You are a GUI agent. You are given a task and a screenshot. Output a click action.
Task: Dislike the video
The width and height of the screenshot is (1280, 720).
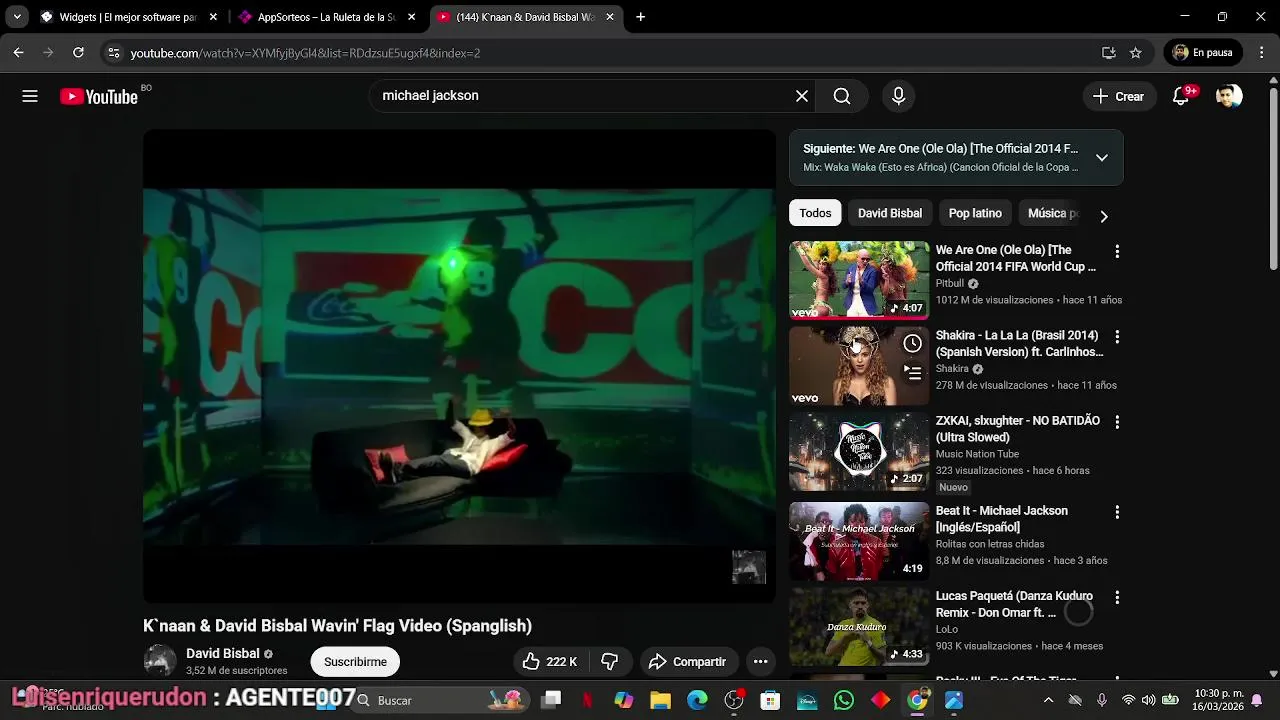(610, 662)
